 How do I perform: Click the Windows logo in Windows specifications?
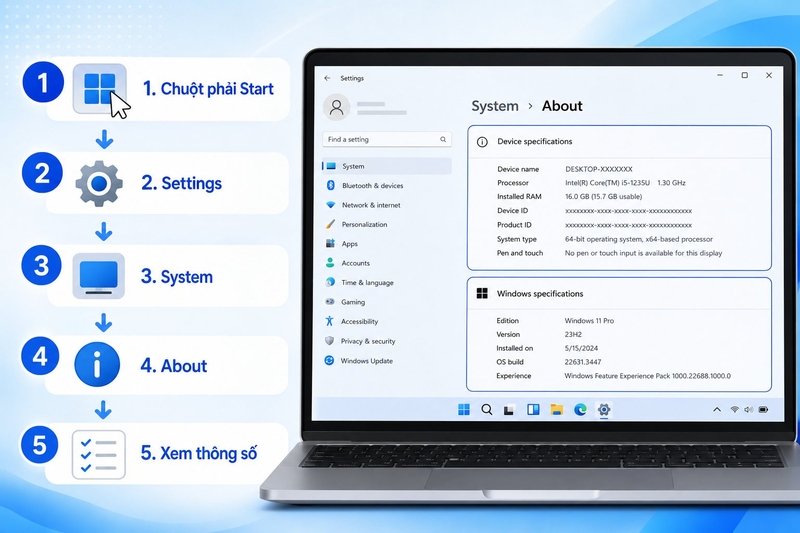click(482, 293)
